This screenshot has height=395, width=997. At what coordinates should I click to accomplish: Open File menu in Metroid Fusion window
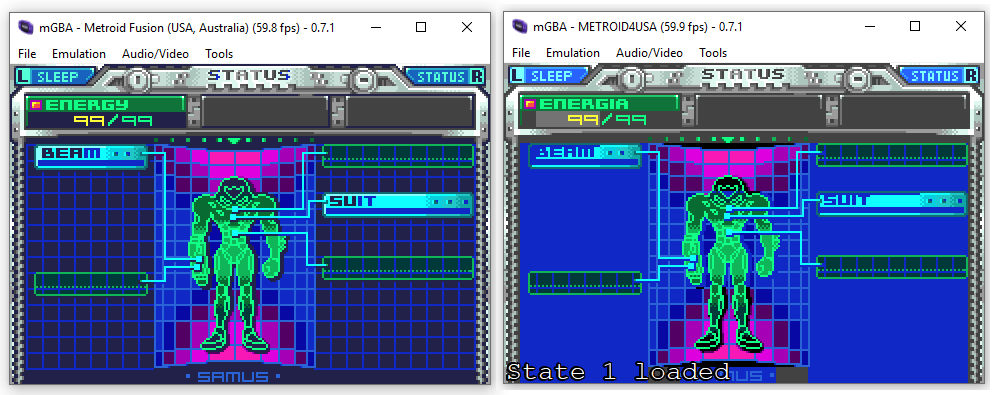point(27,54)
